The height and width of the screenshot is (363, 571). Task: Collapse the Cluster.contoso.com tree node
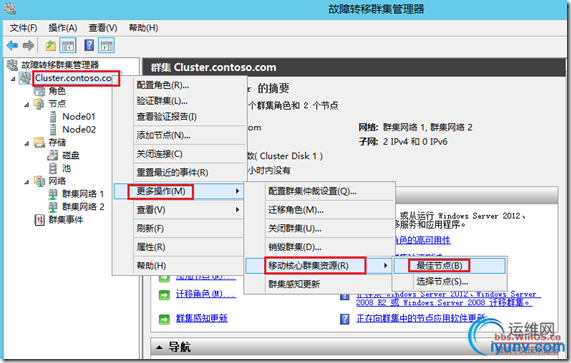click(x=13, y=79)
